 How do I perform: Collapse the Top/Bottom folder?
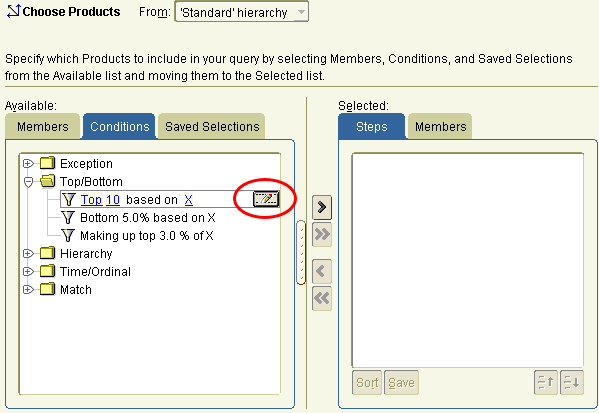(28, 181)
